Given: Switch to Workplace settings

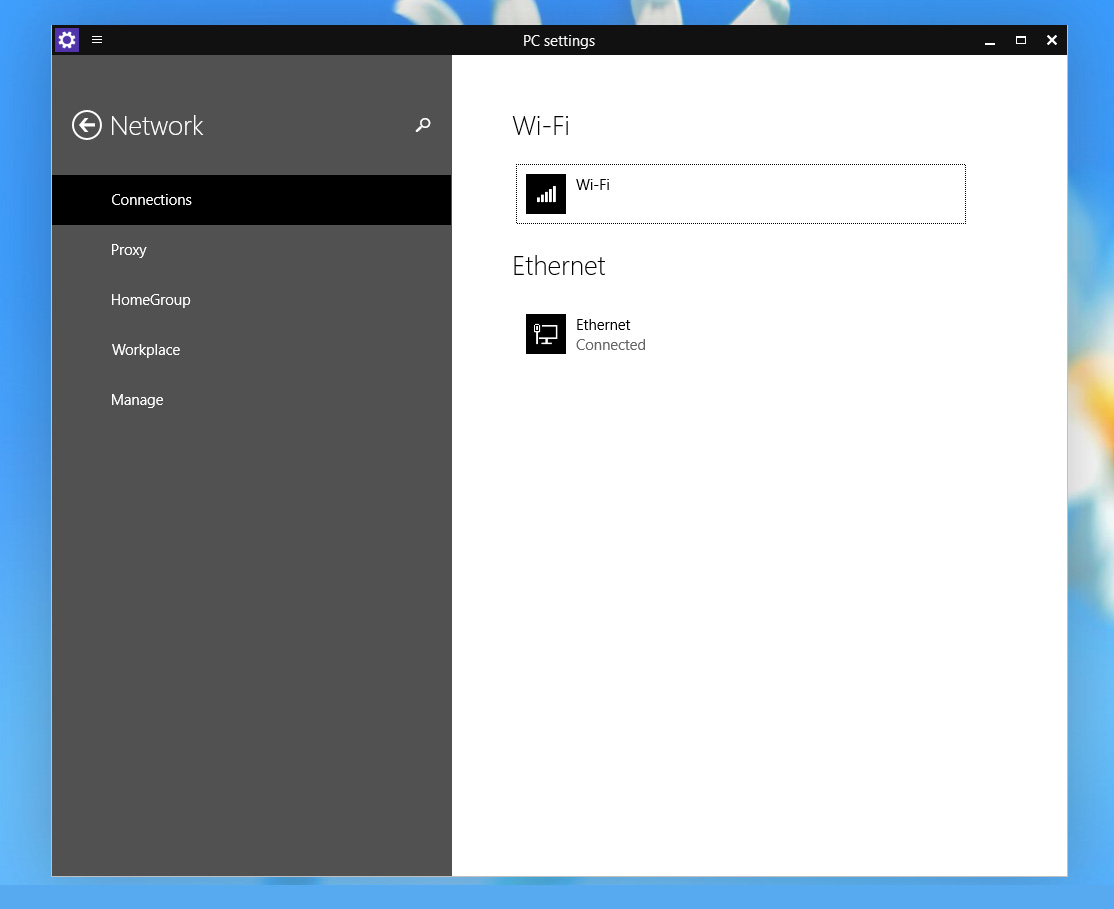Looking at the screenshot, I should (x=145, y=350).
